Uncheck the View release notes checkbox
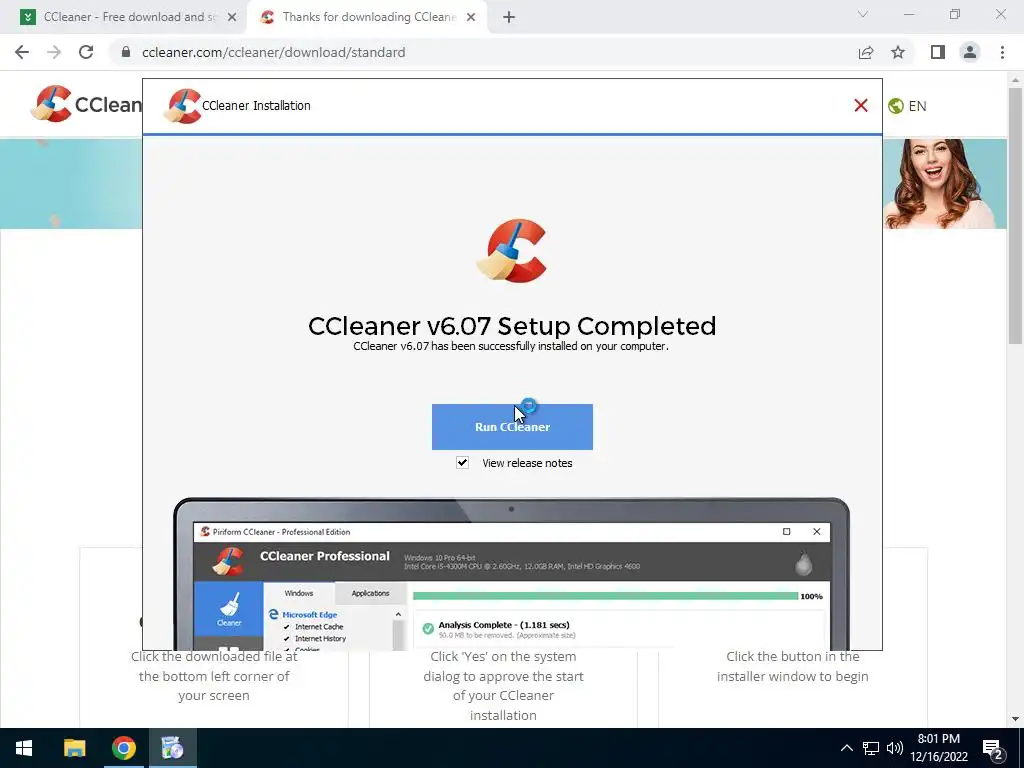 tap(462, 462)
